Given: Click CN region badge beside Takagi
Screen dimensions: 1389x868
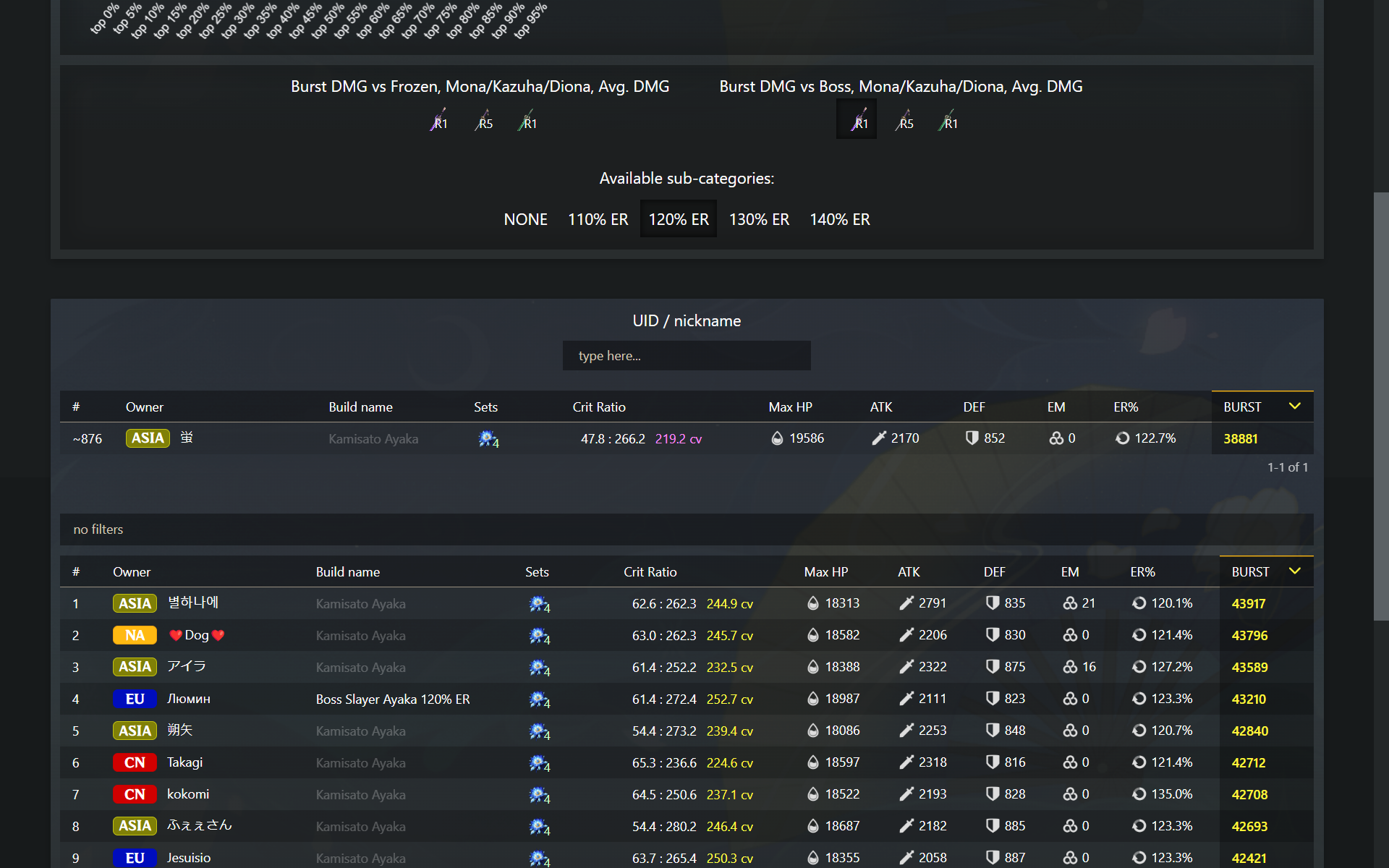Looking at the screenshot, I should [135, 762].
